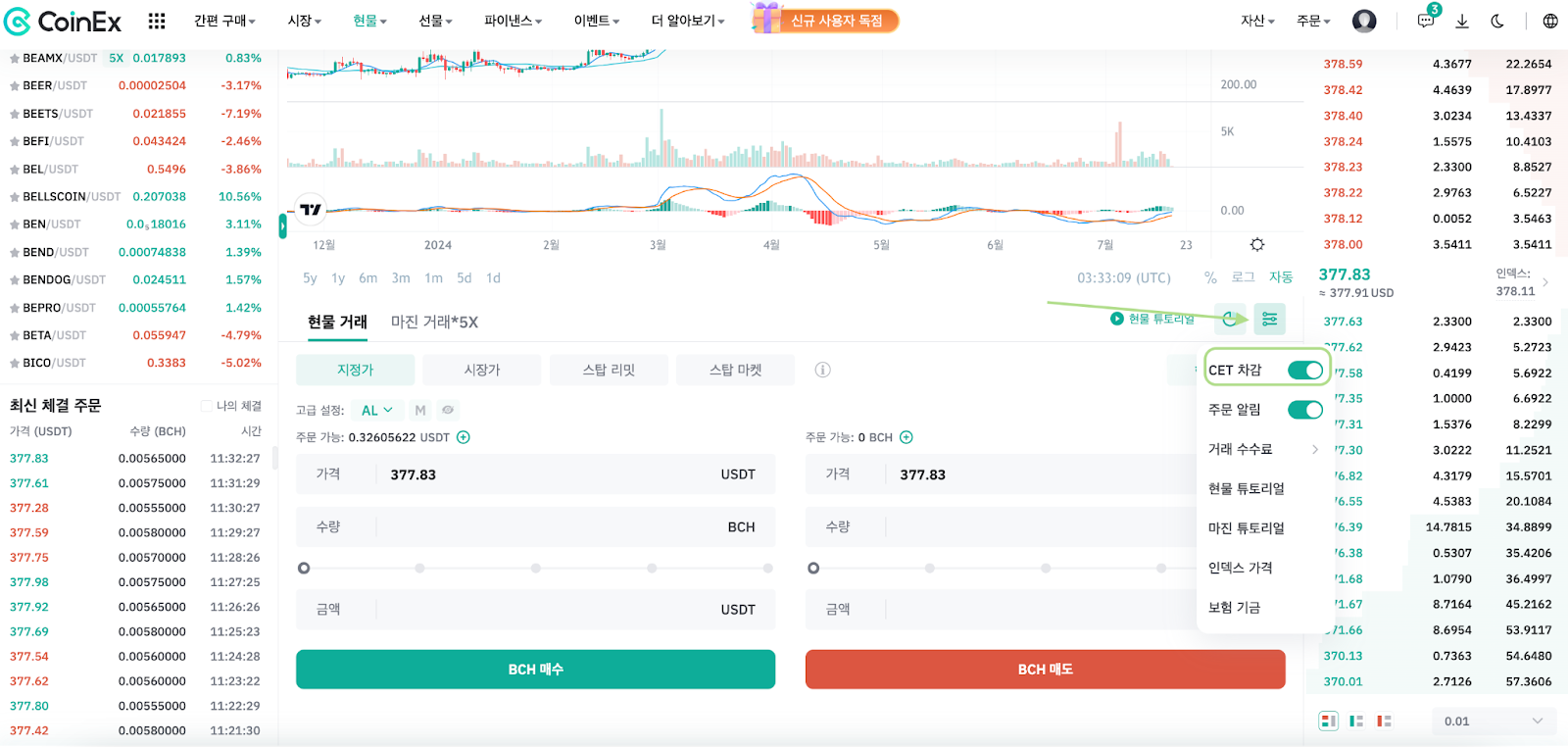
Task: Favorite BEER/USDT with its star
Action: tap(15, 86)
